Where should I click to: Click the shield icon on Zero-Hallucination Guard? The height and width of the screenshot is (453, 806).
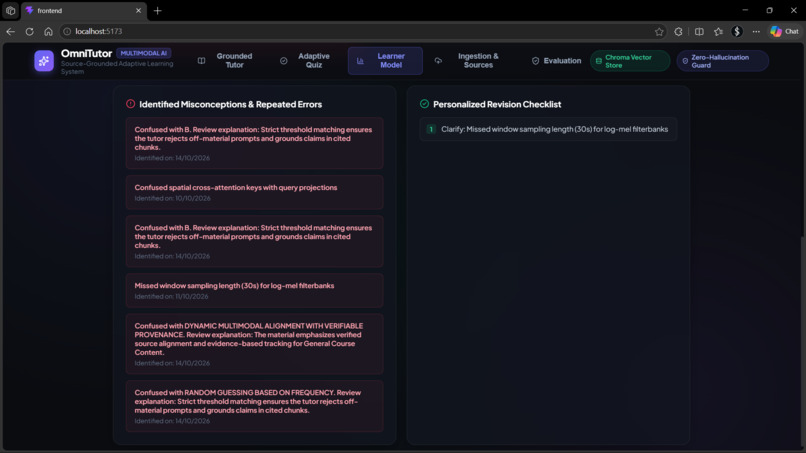pos(685,61)
